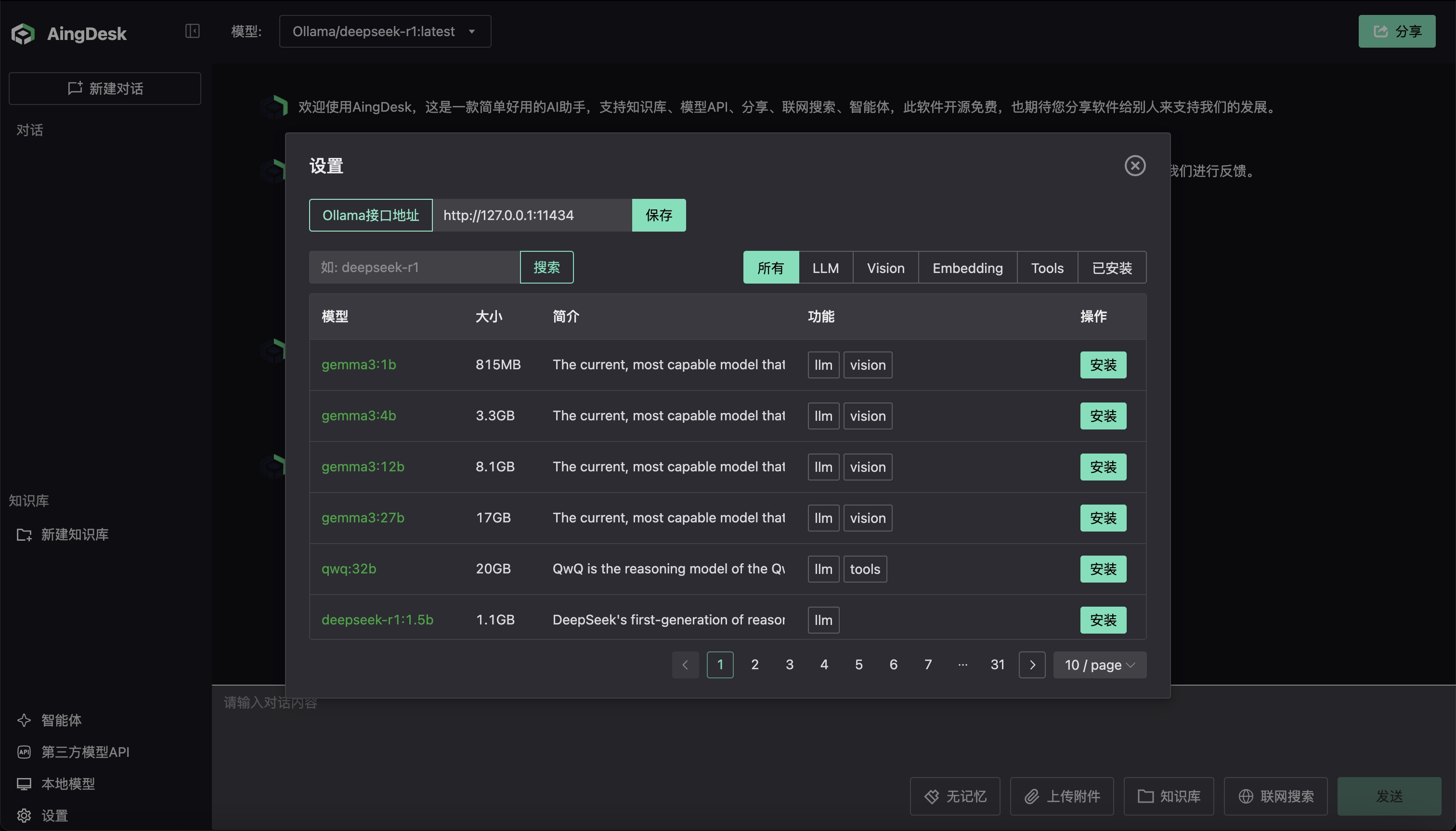1456x831 pixels.
Task: Click the Ollama接口地址 label button
Action: pos(370,215)
